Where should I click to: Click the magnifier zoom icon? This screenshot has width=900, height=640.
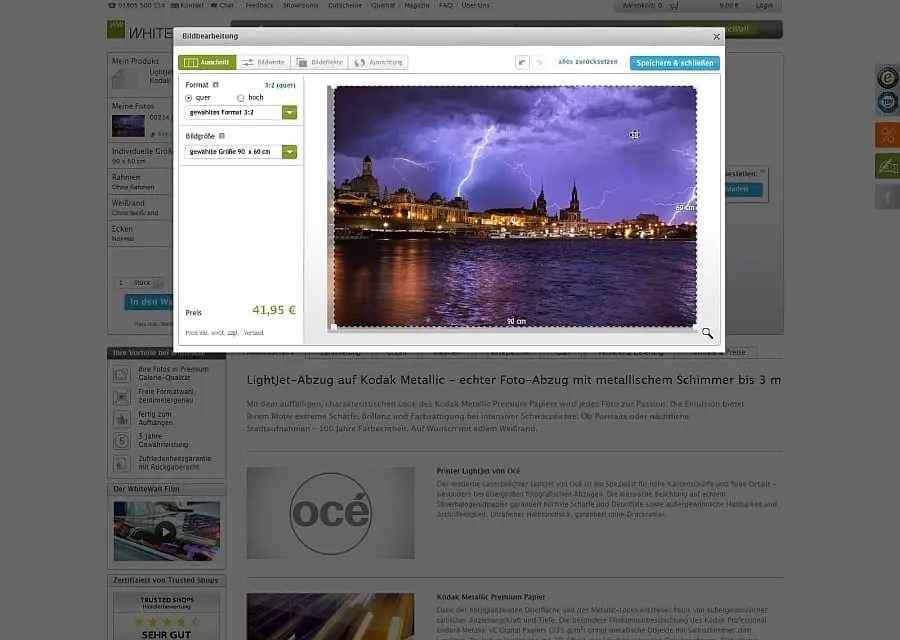point(707,333)
